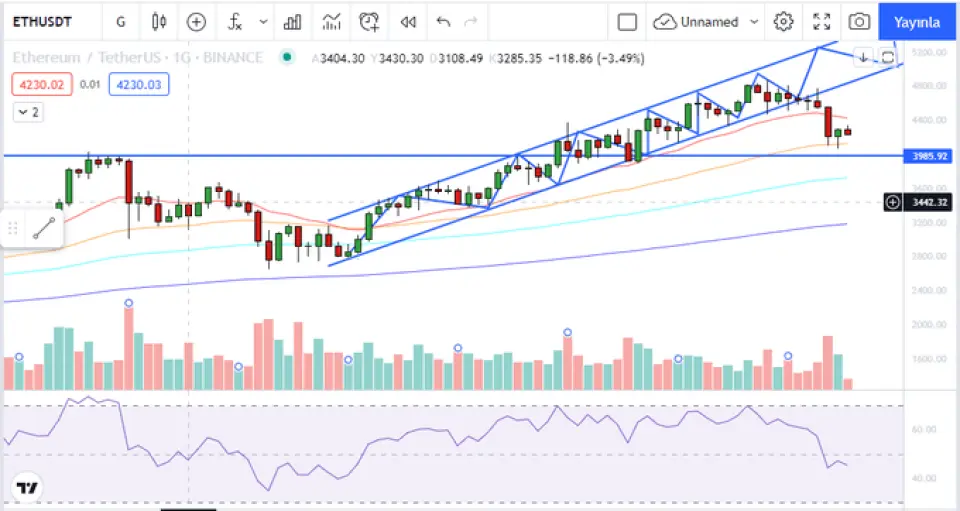Screen dimensions: 960x511
Task: Expand the collapsed indicators legend showing 2
Action: 28,112
